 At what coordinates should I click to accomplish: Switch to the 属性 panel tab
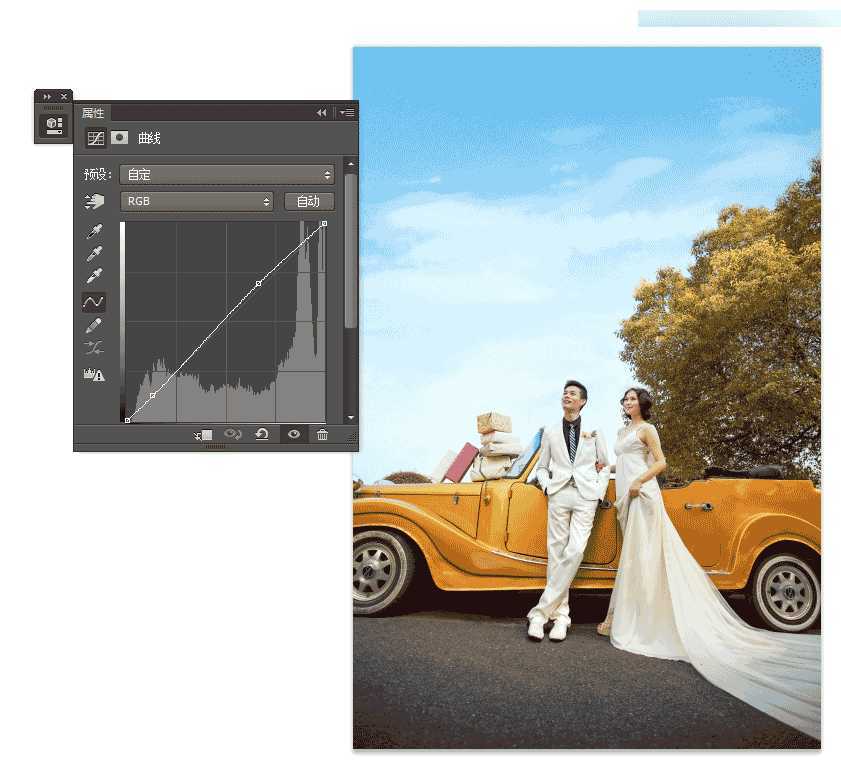pyautogui.click(x=94, y=112)
